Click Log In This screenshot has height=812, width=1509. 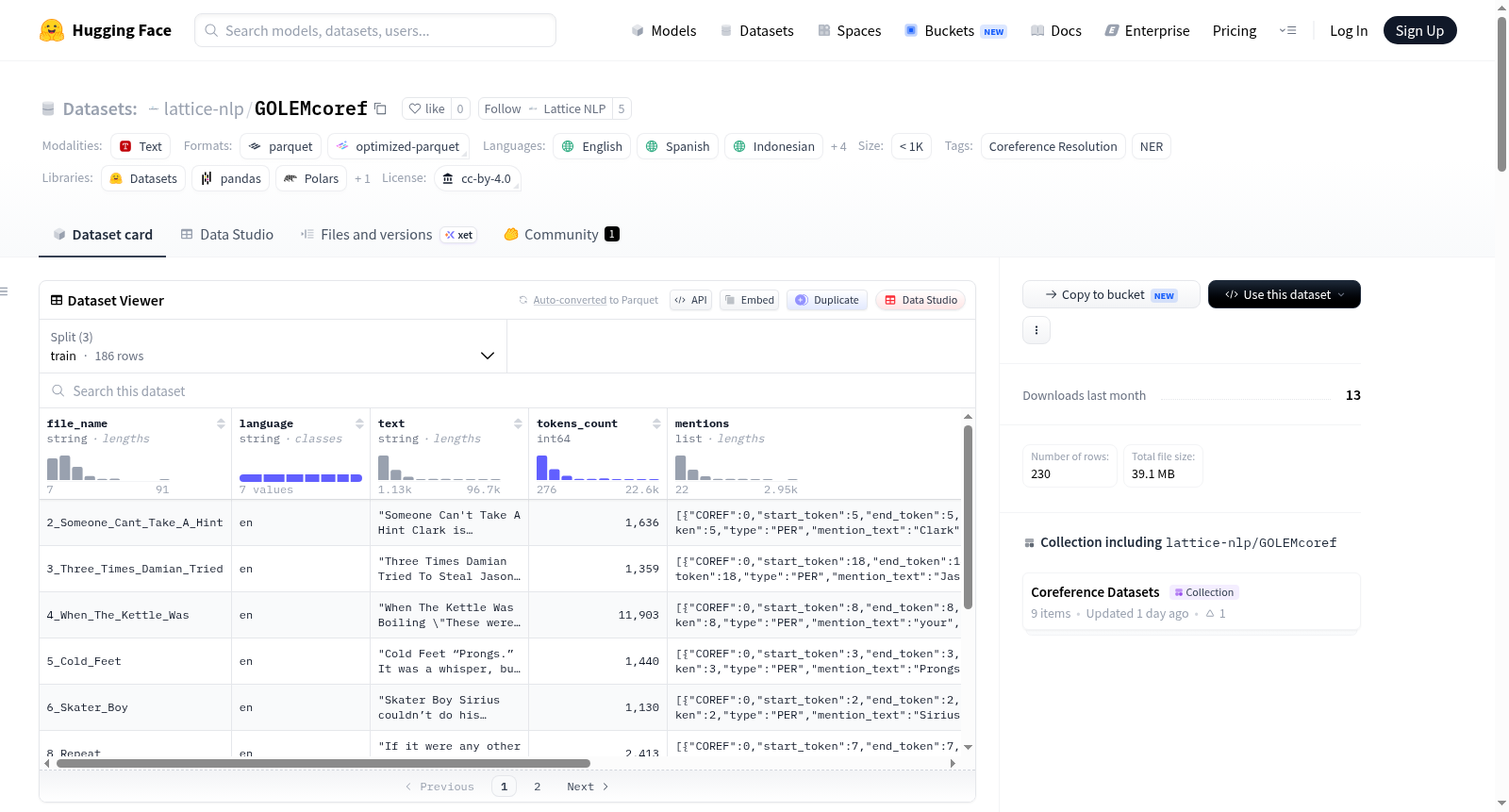1349,30
